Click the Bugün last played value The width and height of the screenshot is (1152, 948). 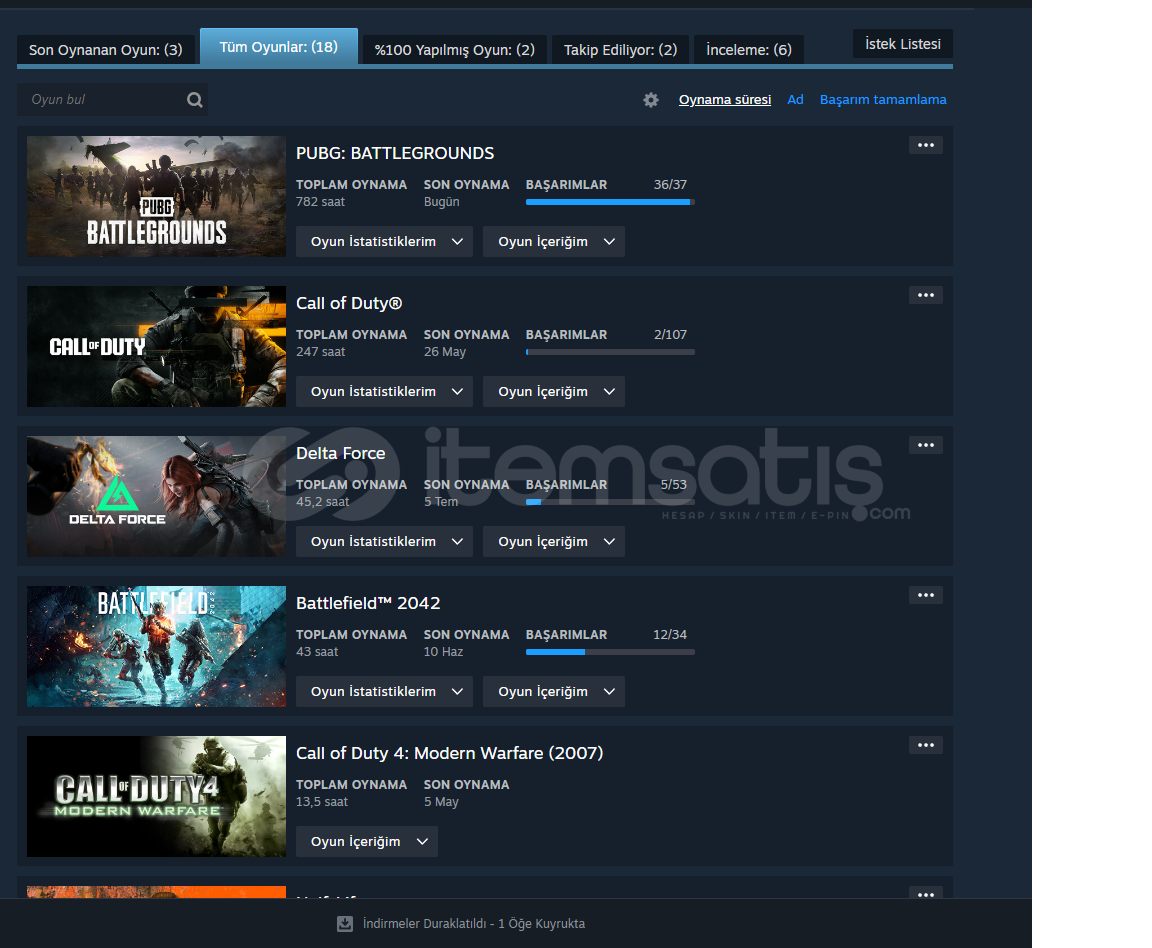point(442,201)
